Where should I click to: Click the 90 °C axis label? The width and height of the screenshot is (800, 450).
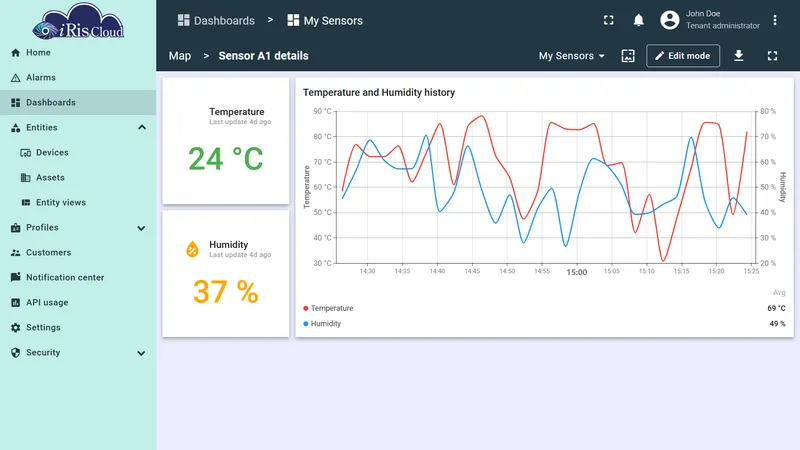click(x=322, y=111)
